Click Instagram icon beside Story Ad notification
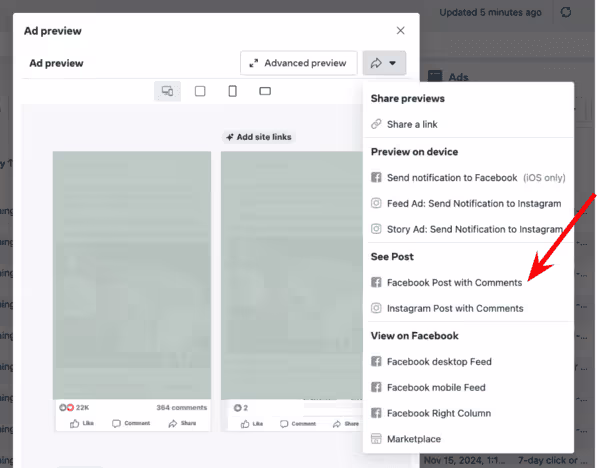The image size is (599, 468). click(x=376, y=229)
